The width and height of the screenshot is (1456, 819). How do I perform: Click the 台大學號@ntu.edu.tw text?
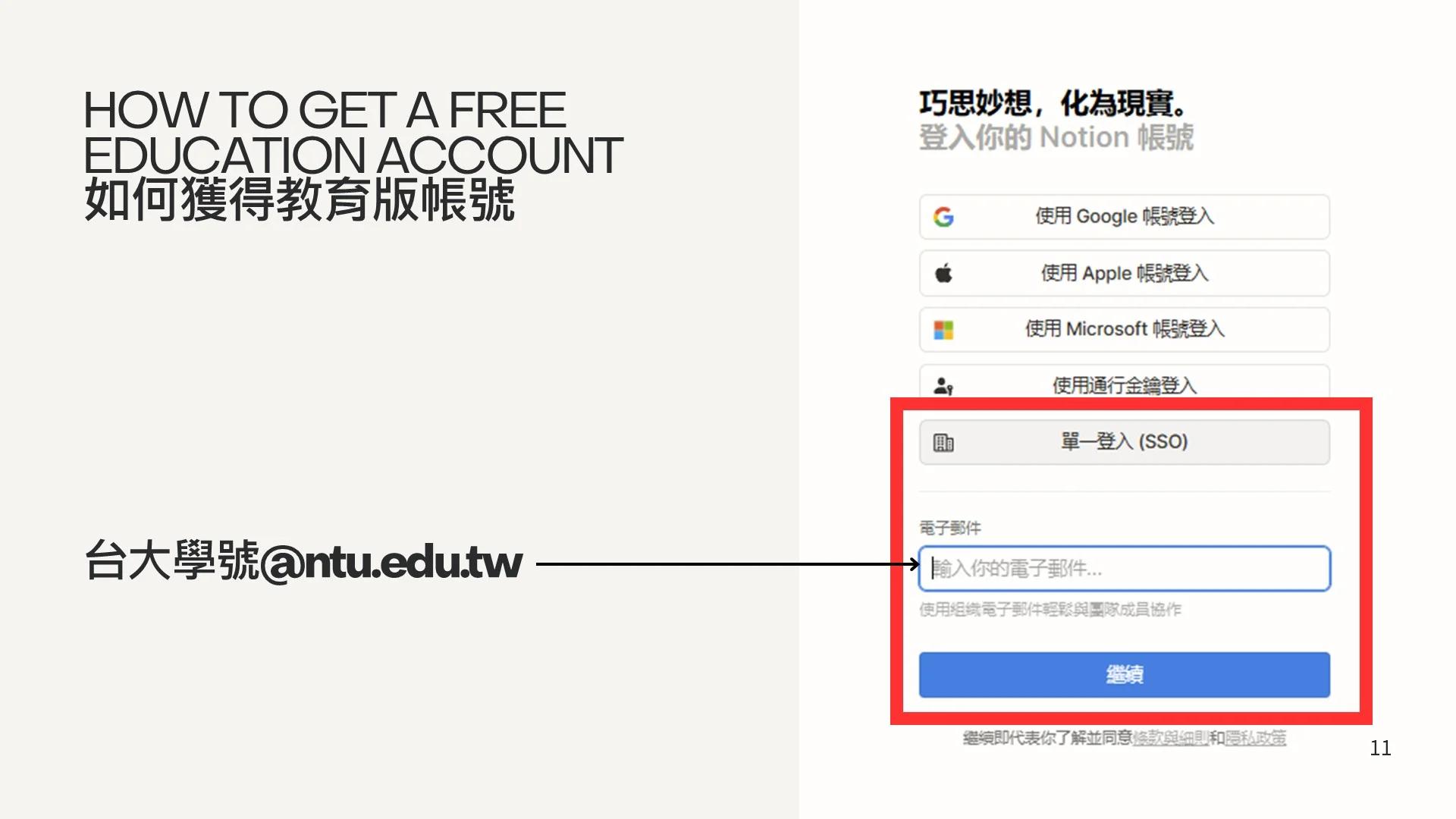point(303,562)
